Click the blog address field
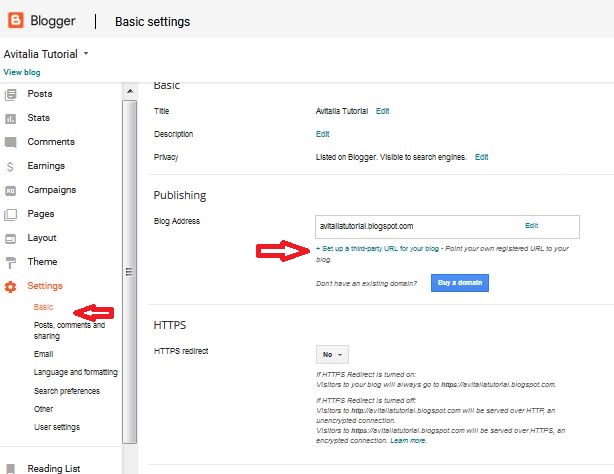614x474 pixels. pyautogui.click(x=447, y=226)
